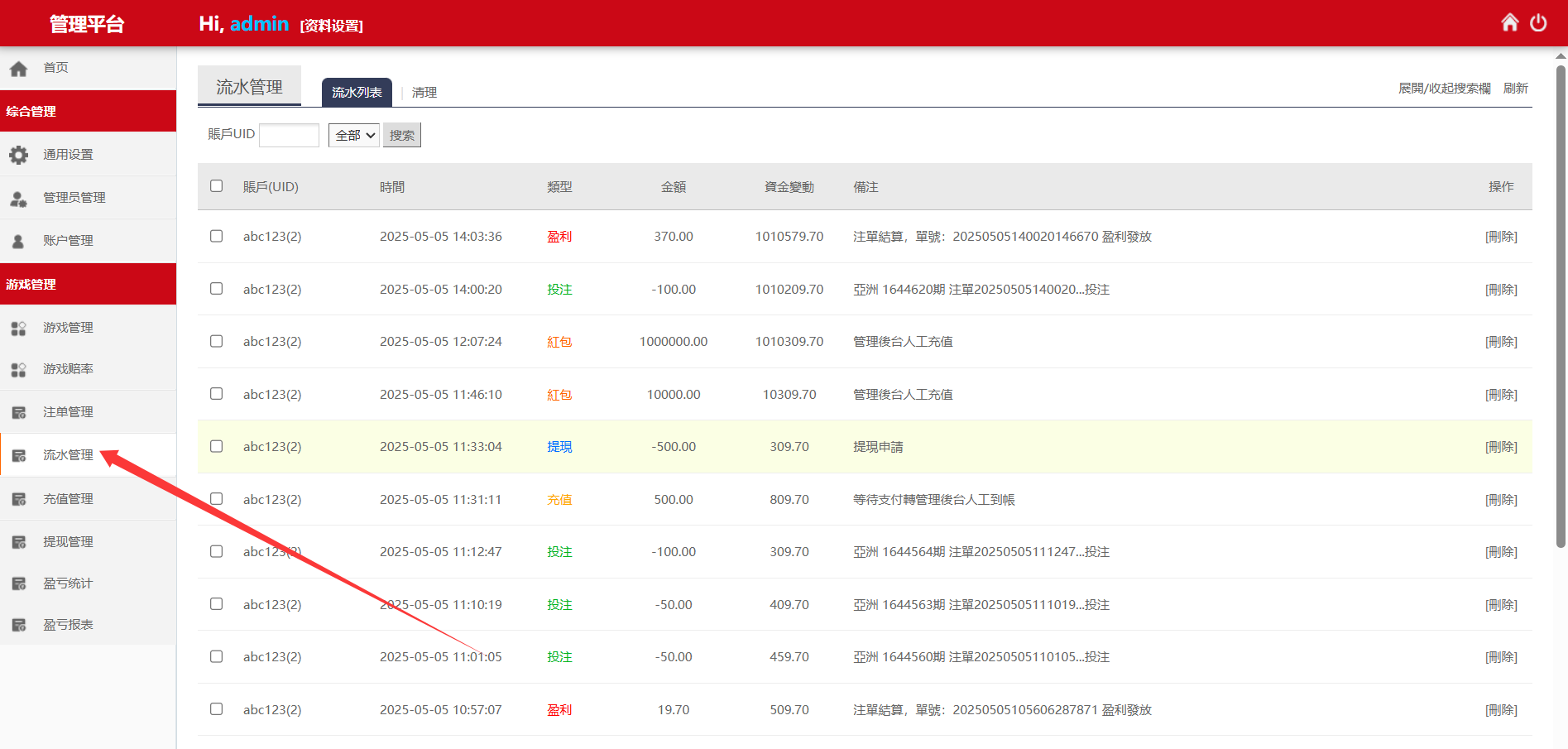Click the icon beside 游戏赔率
1568x749 pixels.
(x=18, y=370)
